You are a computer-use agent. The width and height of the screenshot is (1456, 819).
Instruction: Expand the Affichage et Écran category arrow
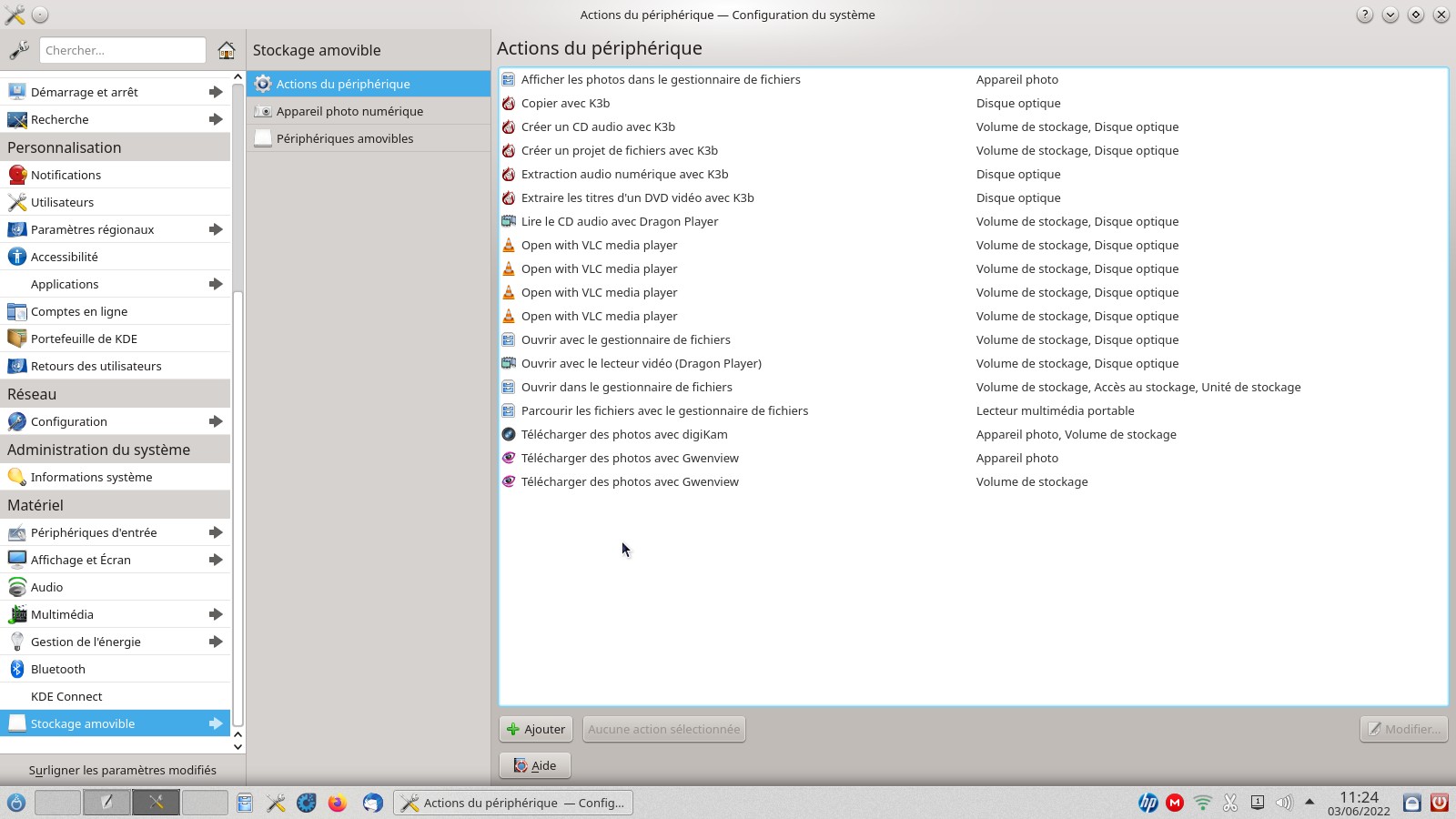click(x=216, y=560)
